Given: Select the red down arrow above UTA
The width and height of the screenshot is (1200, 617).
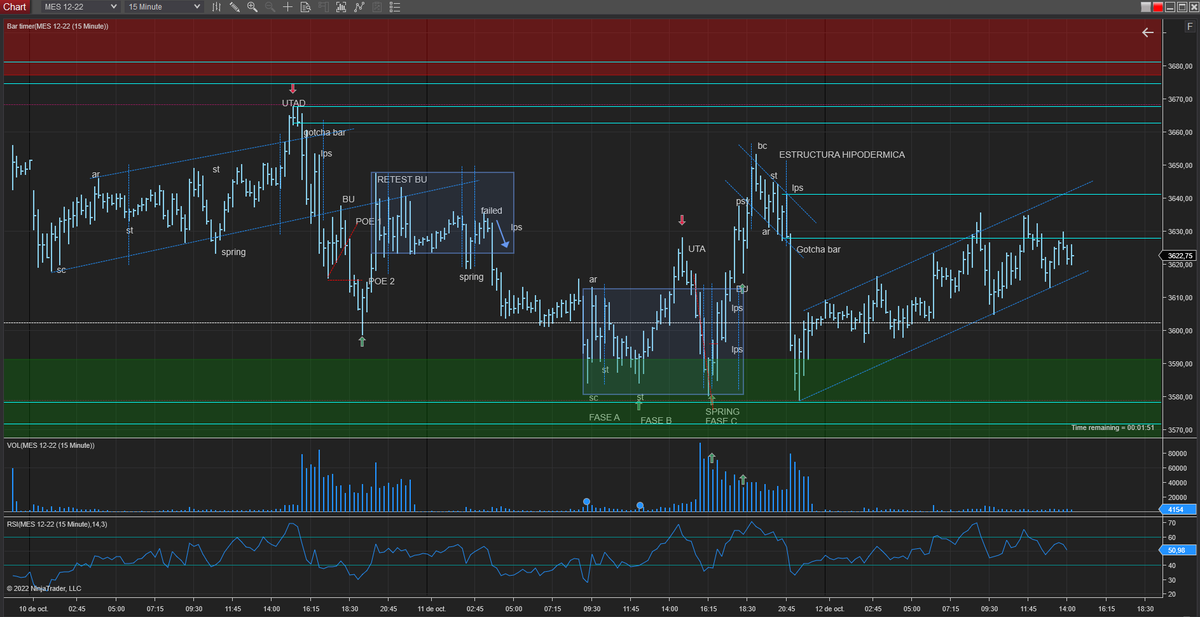Looking at the screenshot, I should 682,220.
